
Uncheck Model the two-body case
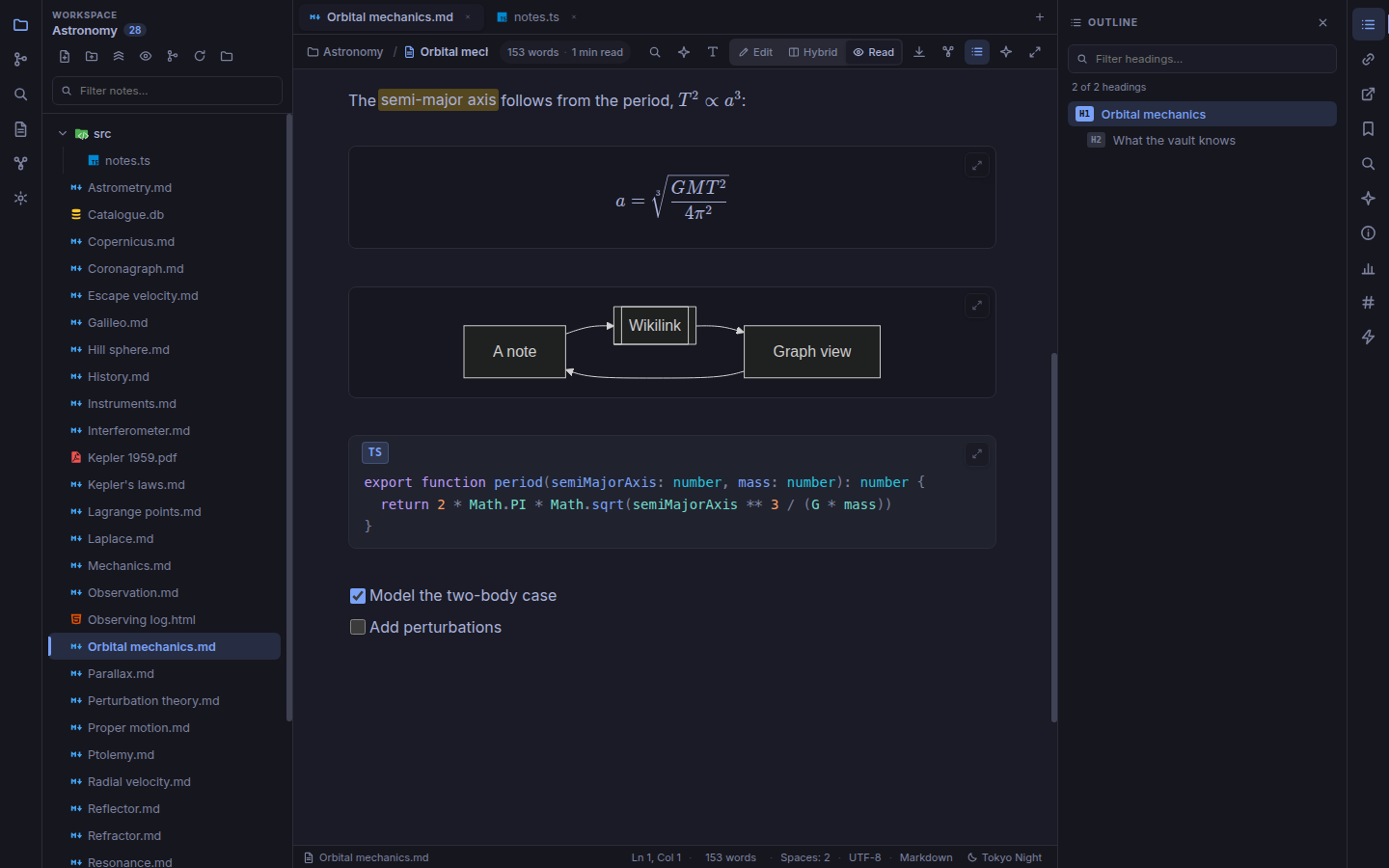pyautogui.click(x=358, y=596)
